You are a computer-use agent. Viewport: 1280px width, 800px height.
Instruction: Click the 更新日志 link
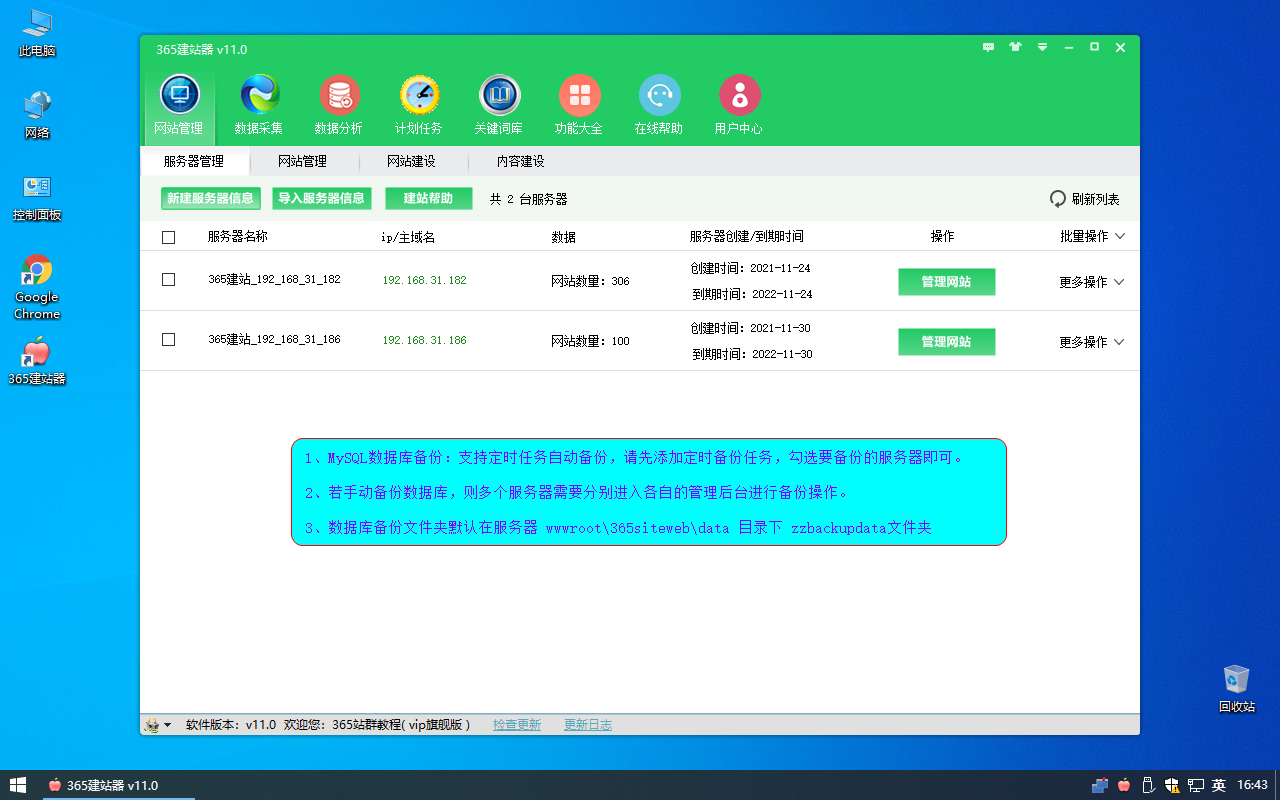pos(588,725)
